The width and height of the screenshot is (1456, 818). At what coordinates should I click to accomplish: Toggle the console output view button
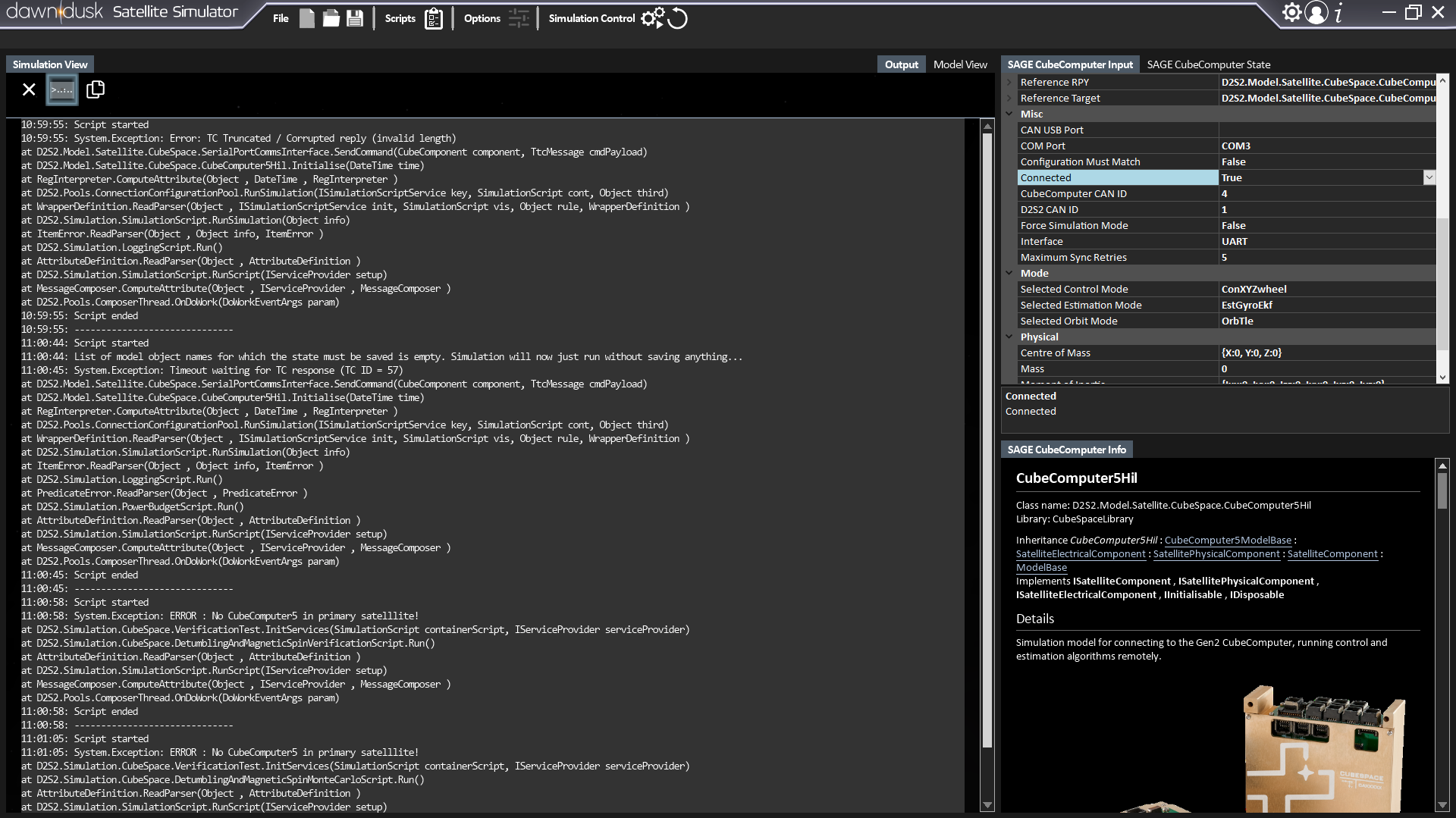tap(62, 89)
